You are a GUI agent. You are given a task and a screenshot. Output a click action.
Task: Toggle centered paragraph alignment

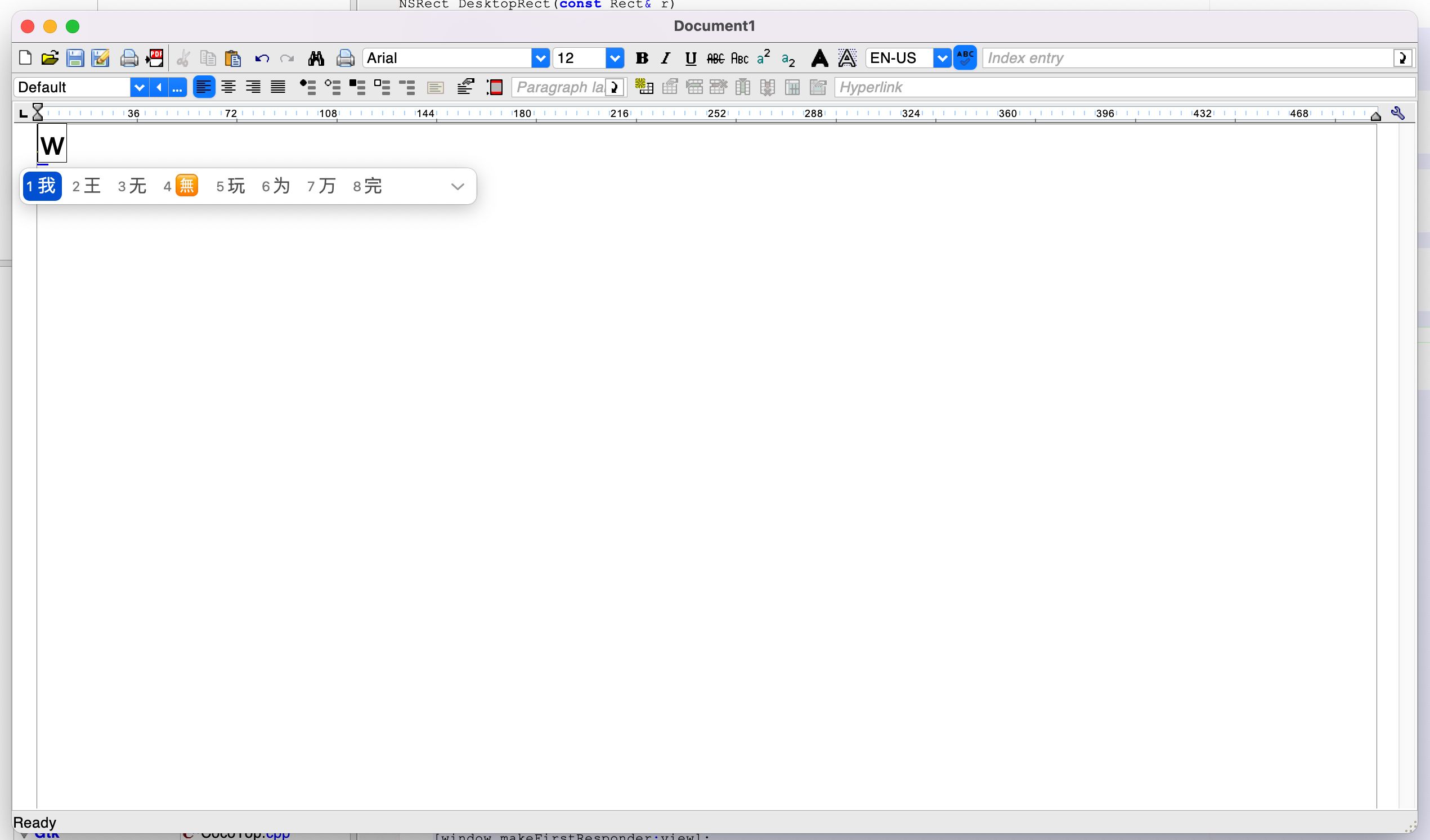coord(228,87)
